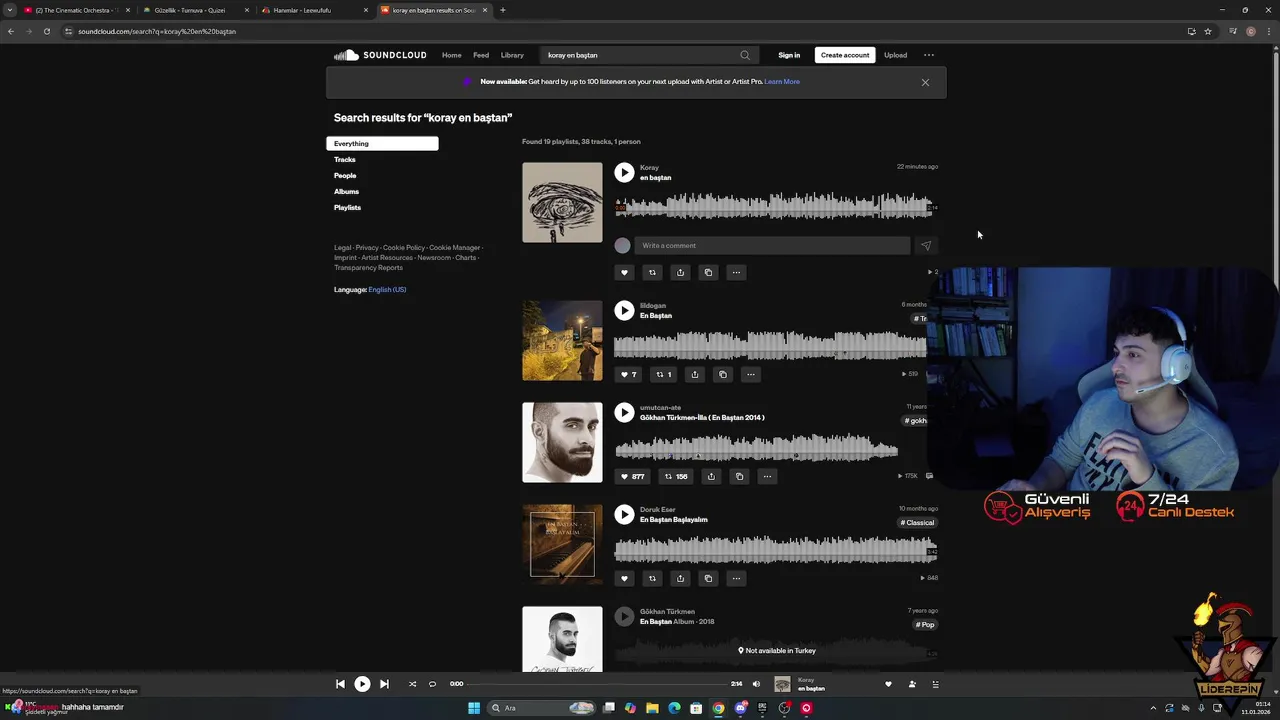The image size is (1280, 720).
Task: Copy link for ildogan's track
Action: point(723,374)
